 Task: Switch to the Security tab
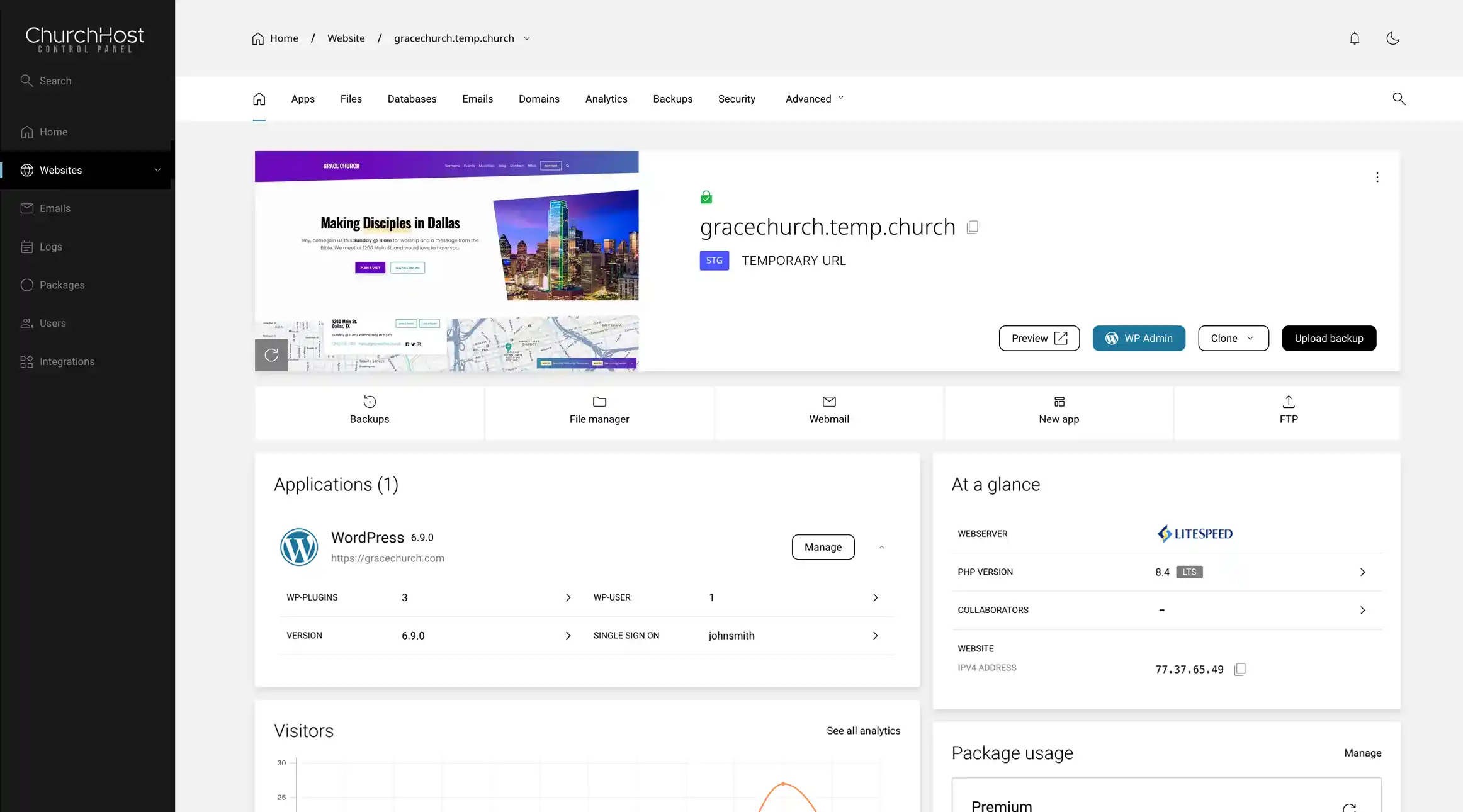[737, 99]
